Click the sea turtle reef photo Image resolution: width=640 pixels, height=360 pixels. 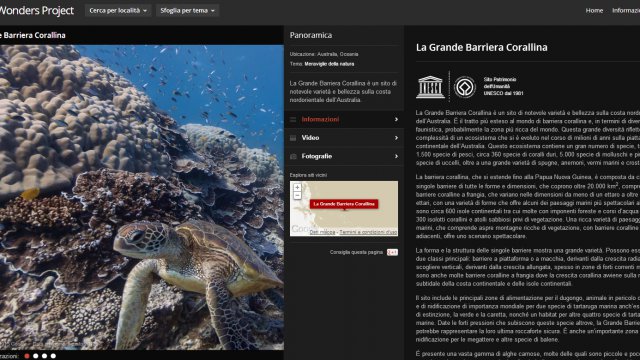(142, 197)
